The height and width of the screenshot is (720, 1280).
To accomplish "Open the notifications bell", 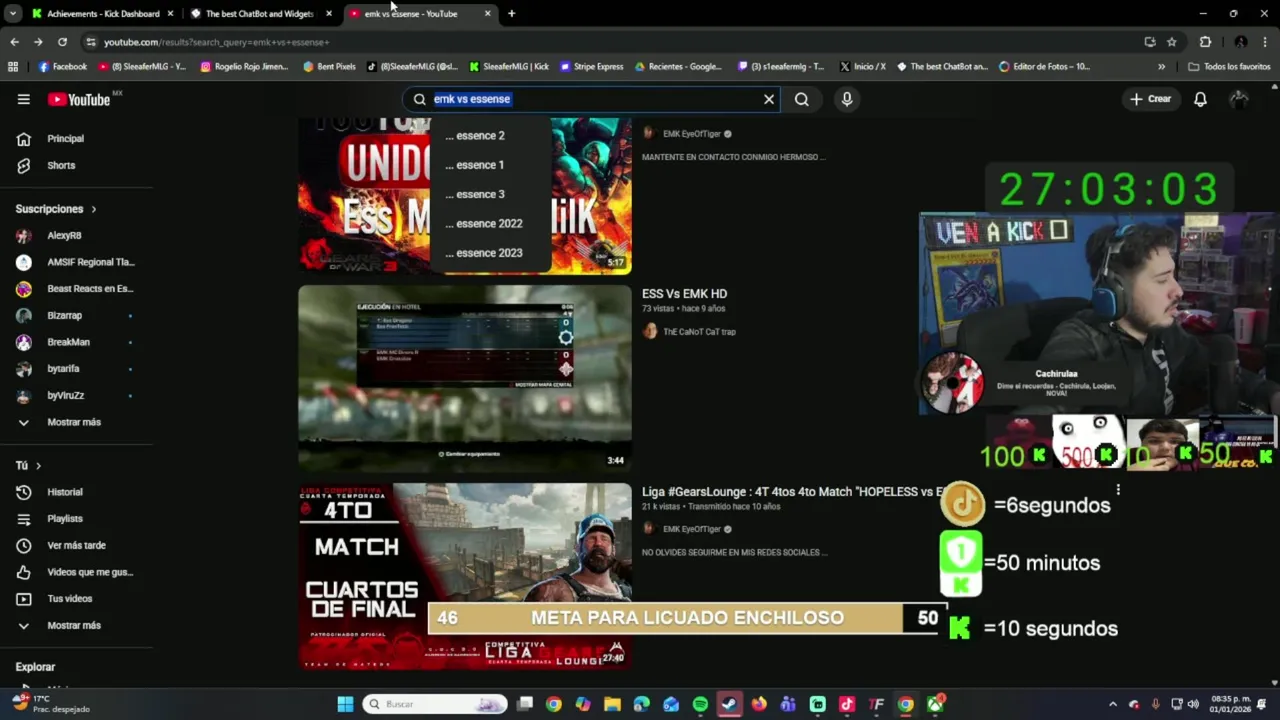I will click(x=1200, y=99).
